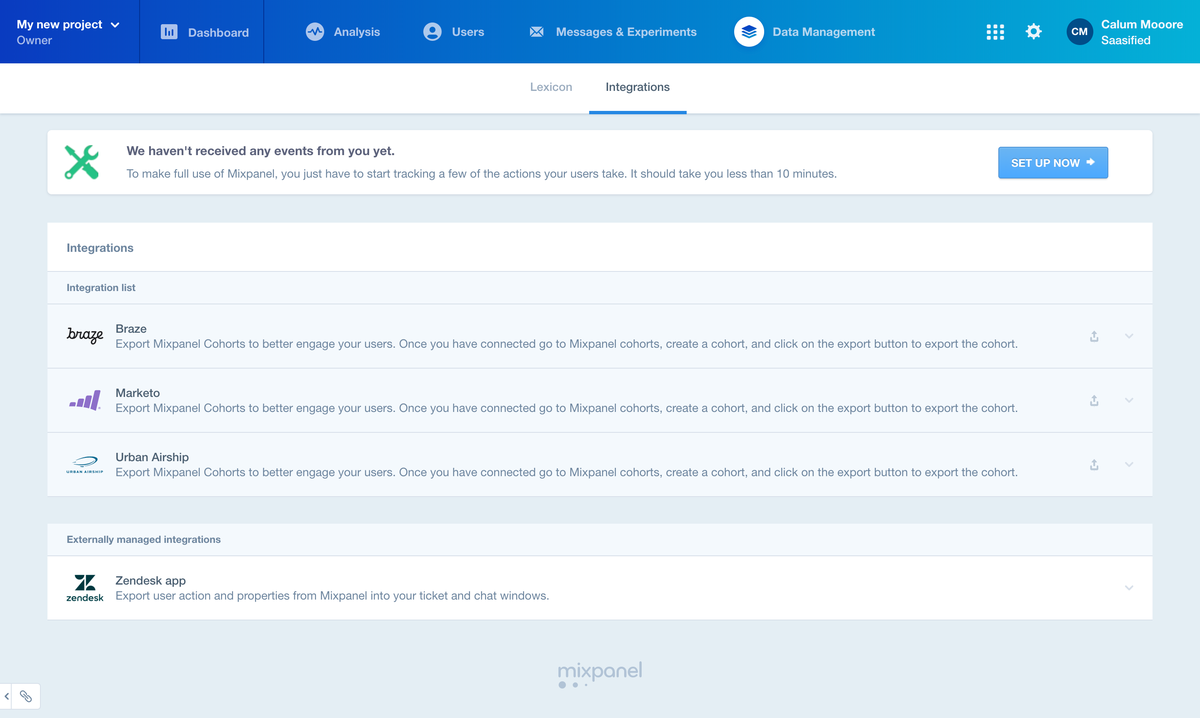Click the Analysis pulse icon
The height and width of the screenshot is (718, 1200).
[x=315, y=32]
